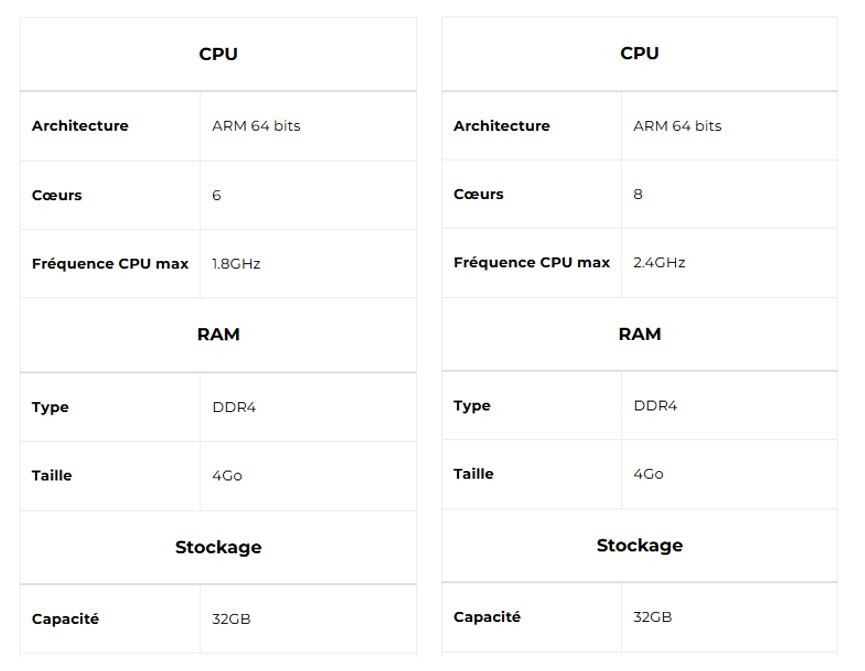Screen dimensions: 865x671
Task: Click the Stockage header in the right table
Action: [x=639, y=546]
